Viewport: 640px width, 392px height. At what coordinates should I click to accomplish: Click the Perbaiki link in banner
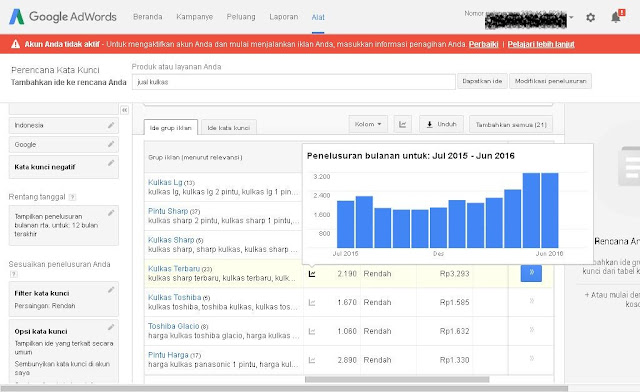pyautogui.click(x=483, y=44)
